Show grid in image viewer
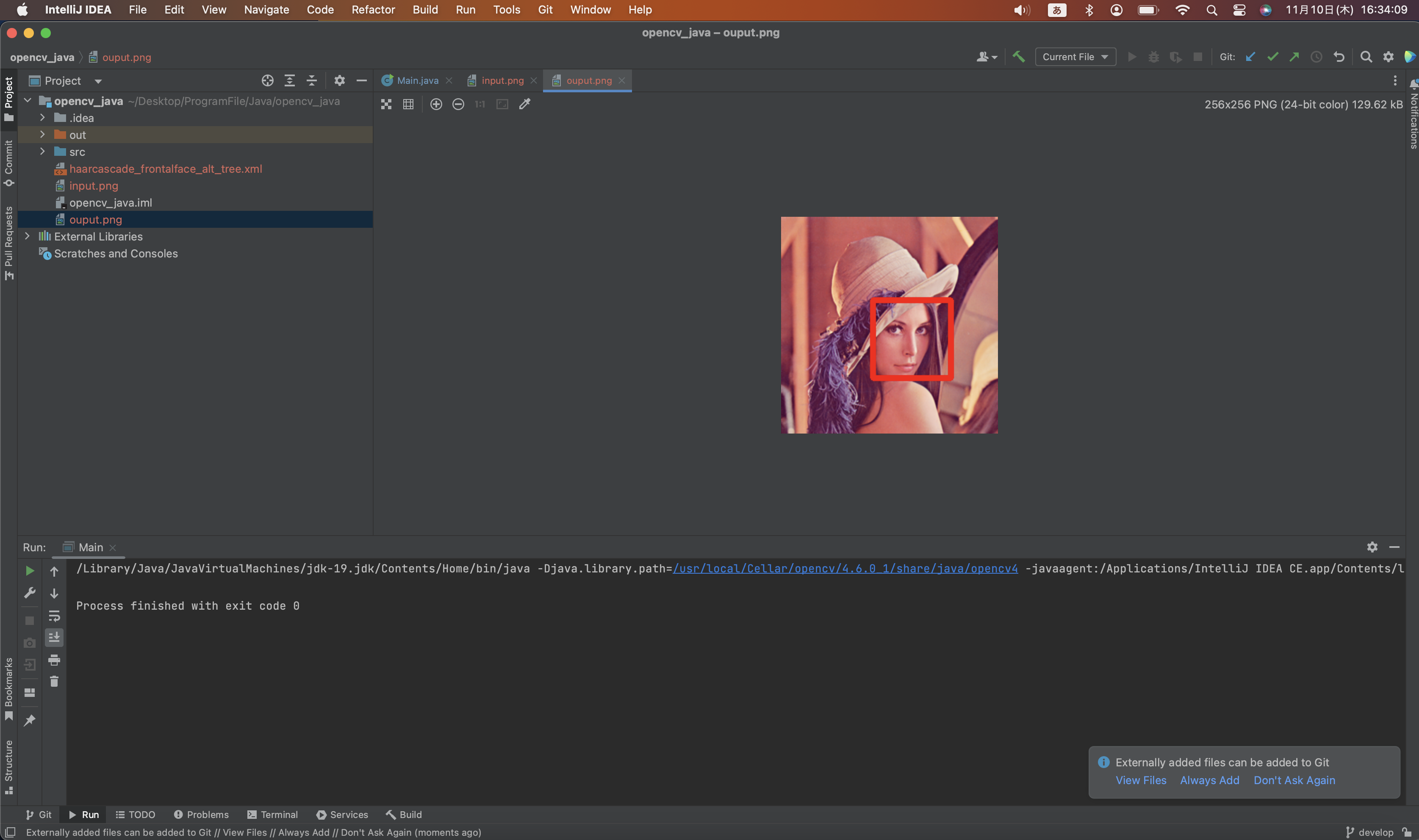Viewport: 1419px width, 840px height. click(408, 104)
